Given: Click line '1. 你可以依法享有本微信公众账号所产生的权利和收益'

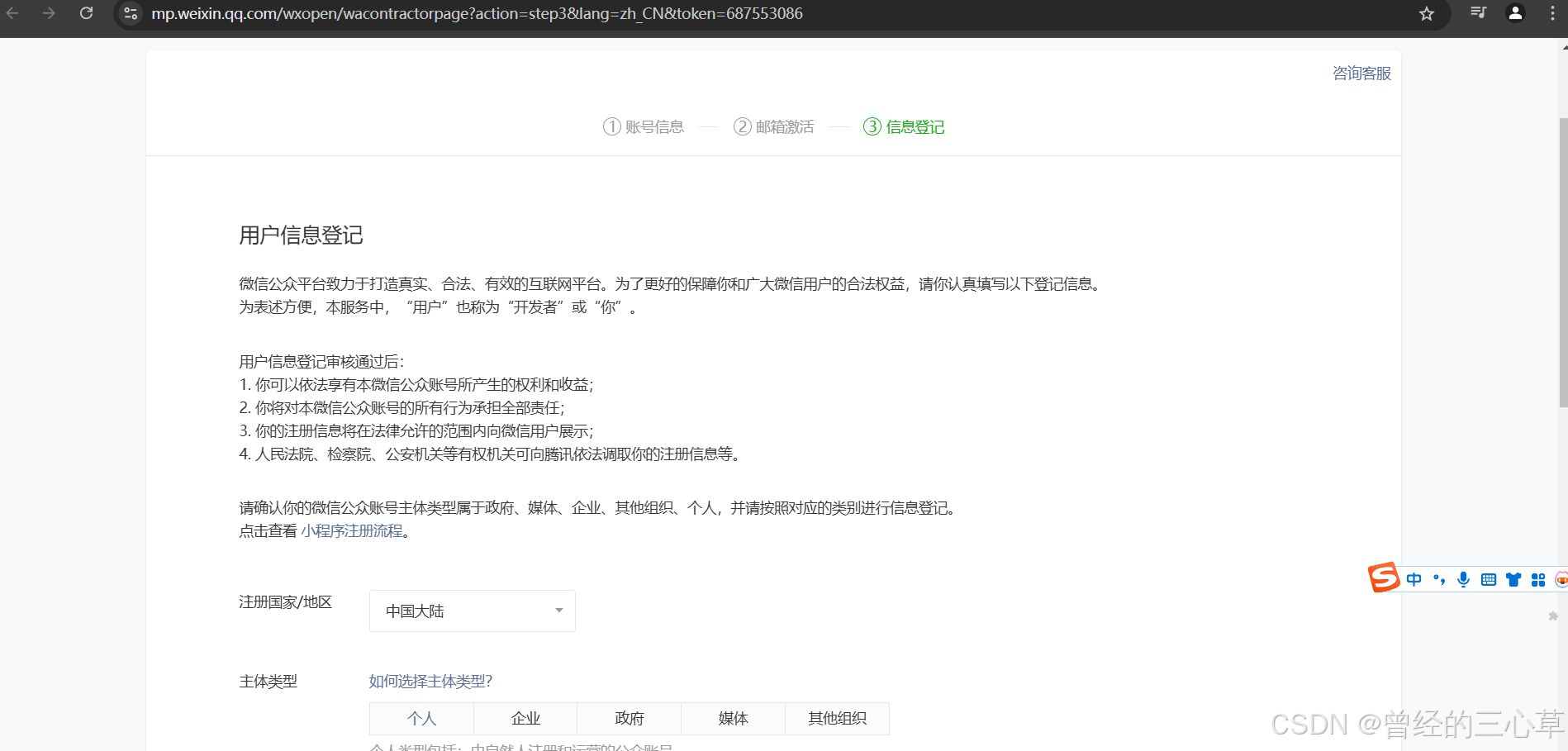Looking at the screenshot, I should coord(416,384).
